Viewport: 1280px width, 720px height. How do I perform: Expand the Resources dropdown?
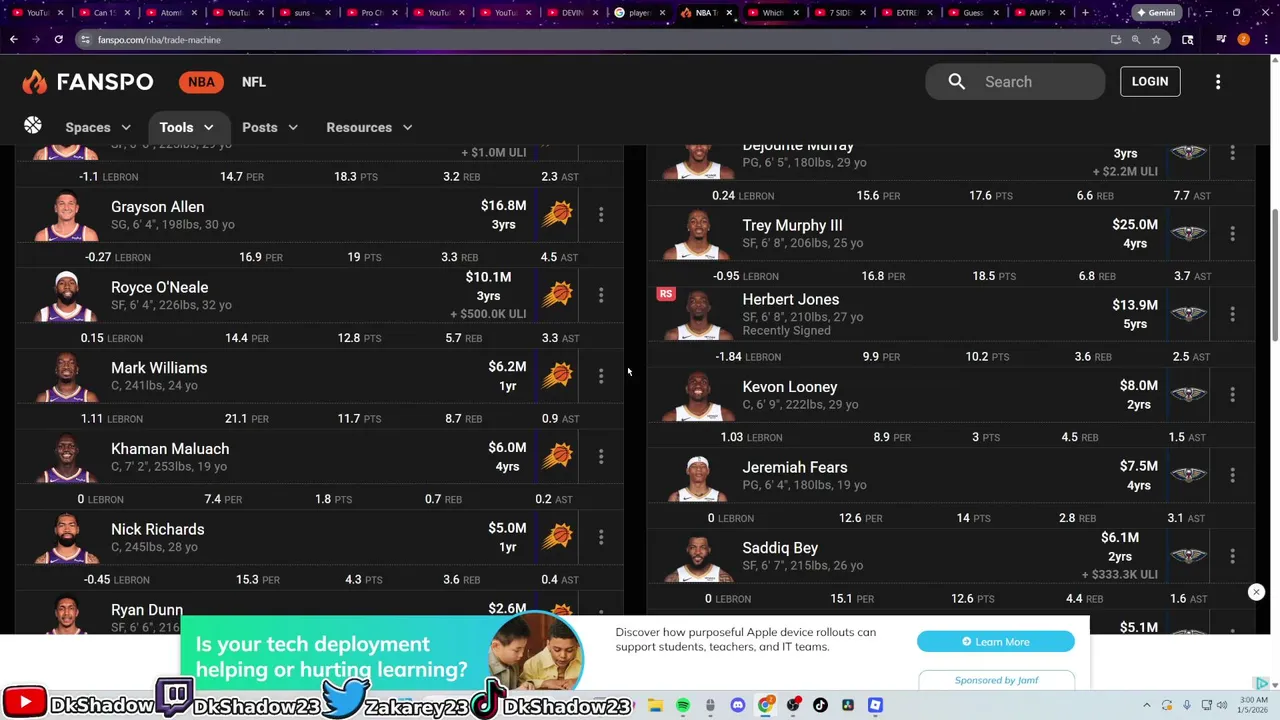(369, 127)
